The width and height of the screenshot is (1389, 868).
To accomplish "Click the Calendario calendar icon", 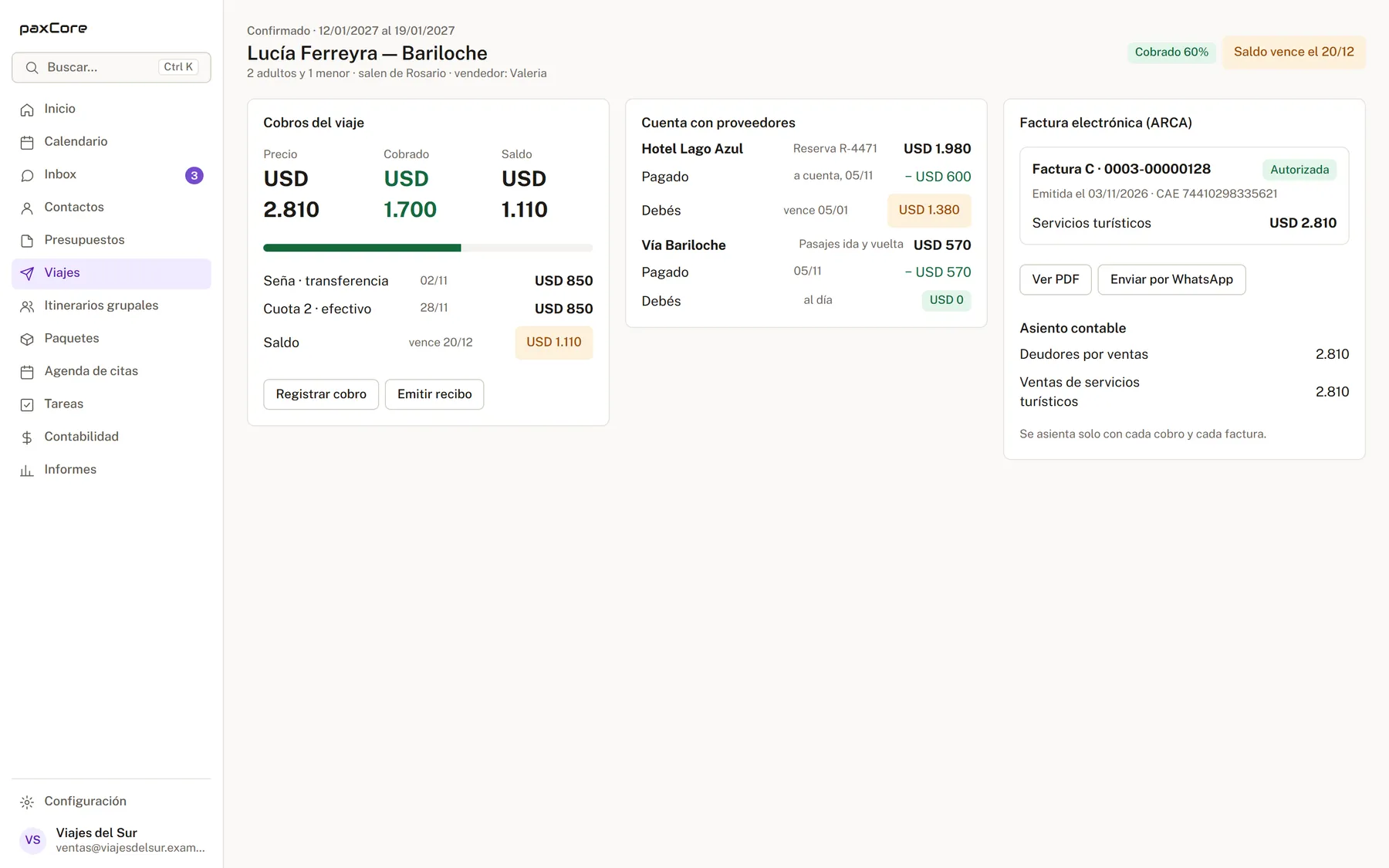I will coord(27,142).
